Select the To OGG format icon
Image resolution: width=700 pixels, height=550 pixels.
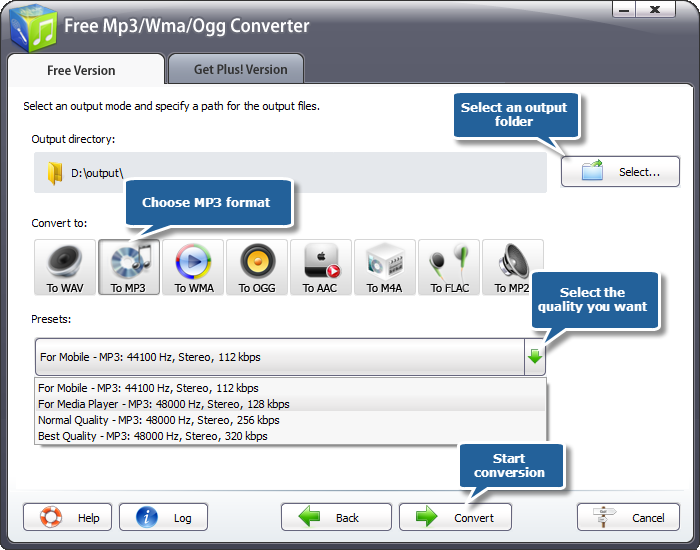point(257,267)
